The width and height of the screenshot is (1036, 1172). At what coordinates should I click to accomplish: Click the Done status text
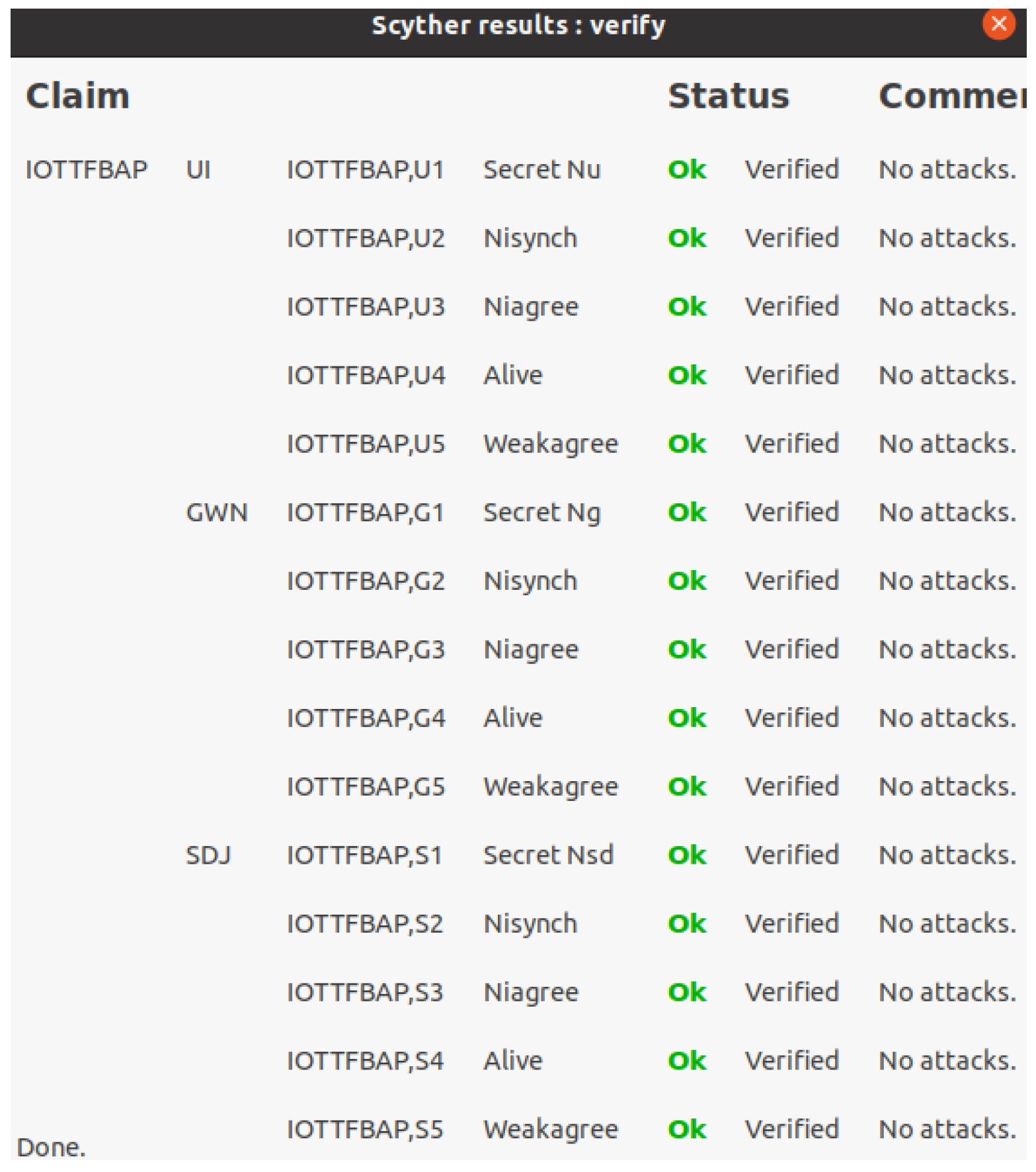coord(51,1148)
